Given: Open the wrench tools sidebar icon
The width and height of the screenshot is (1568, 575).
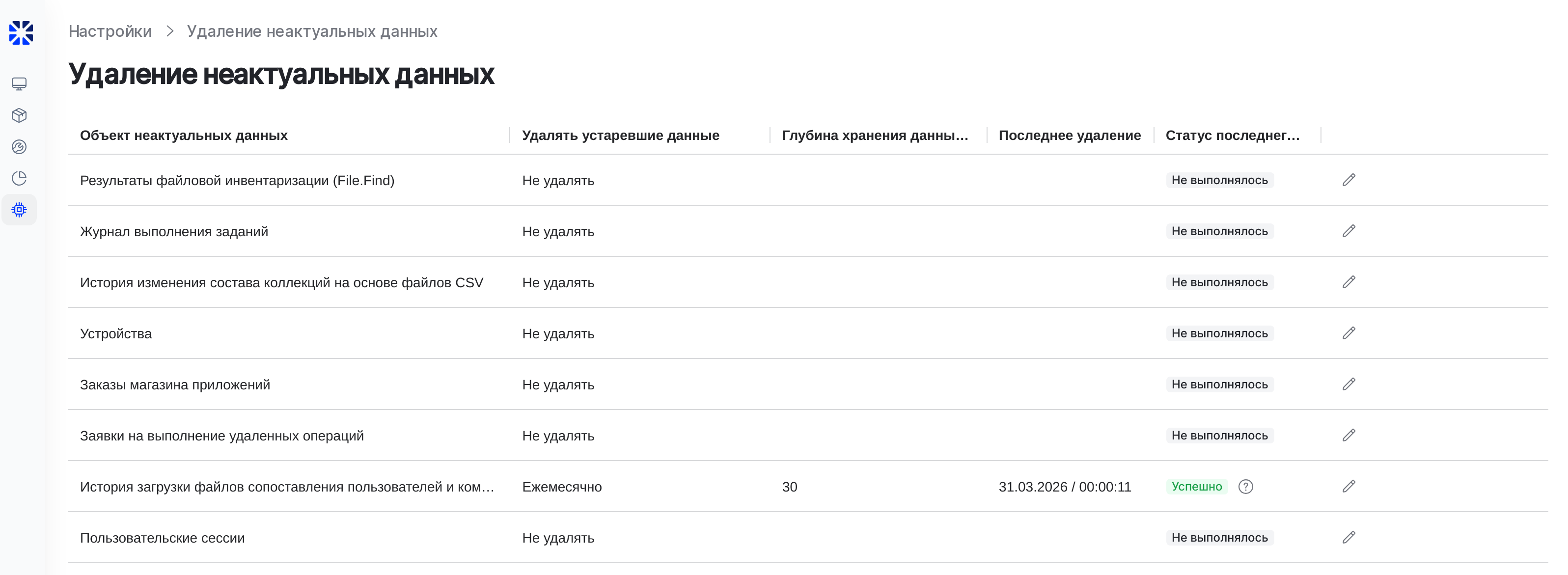Looking at the screenshot, I should pos(20,147).
